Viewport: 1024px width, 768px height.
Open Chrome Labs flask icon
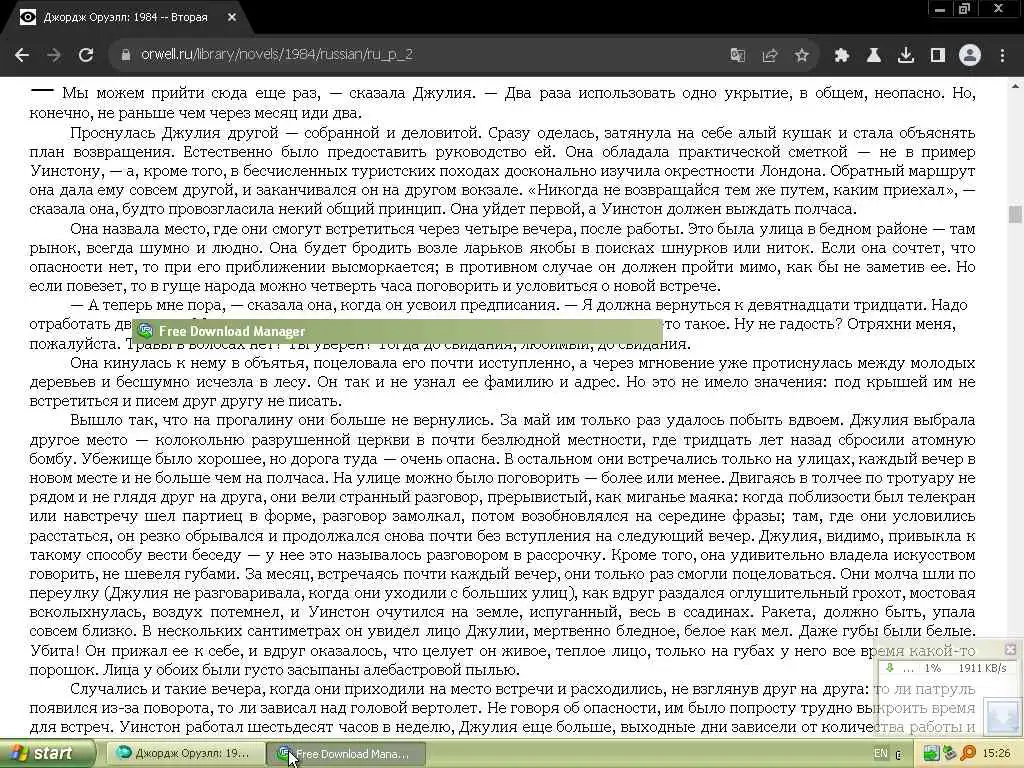coord(873,55)
